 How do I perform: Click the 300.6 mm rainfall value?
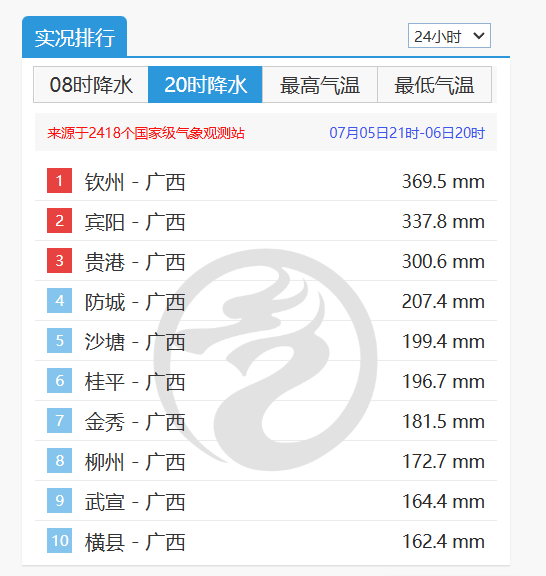443,261
